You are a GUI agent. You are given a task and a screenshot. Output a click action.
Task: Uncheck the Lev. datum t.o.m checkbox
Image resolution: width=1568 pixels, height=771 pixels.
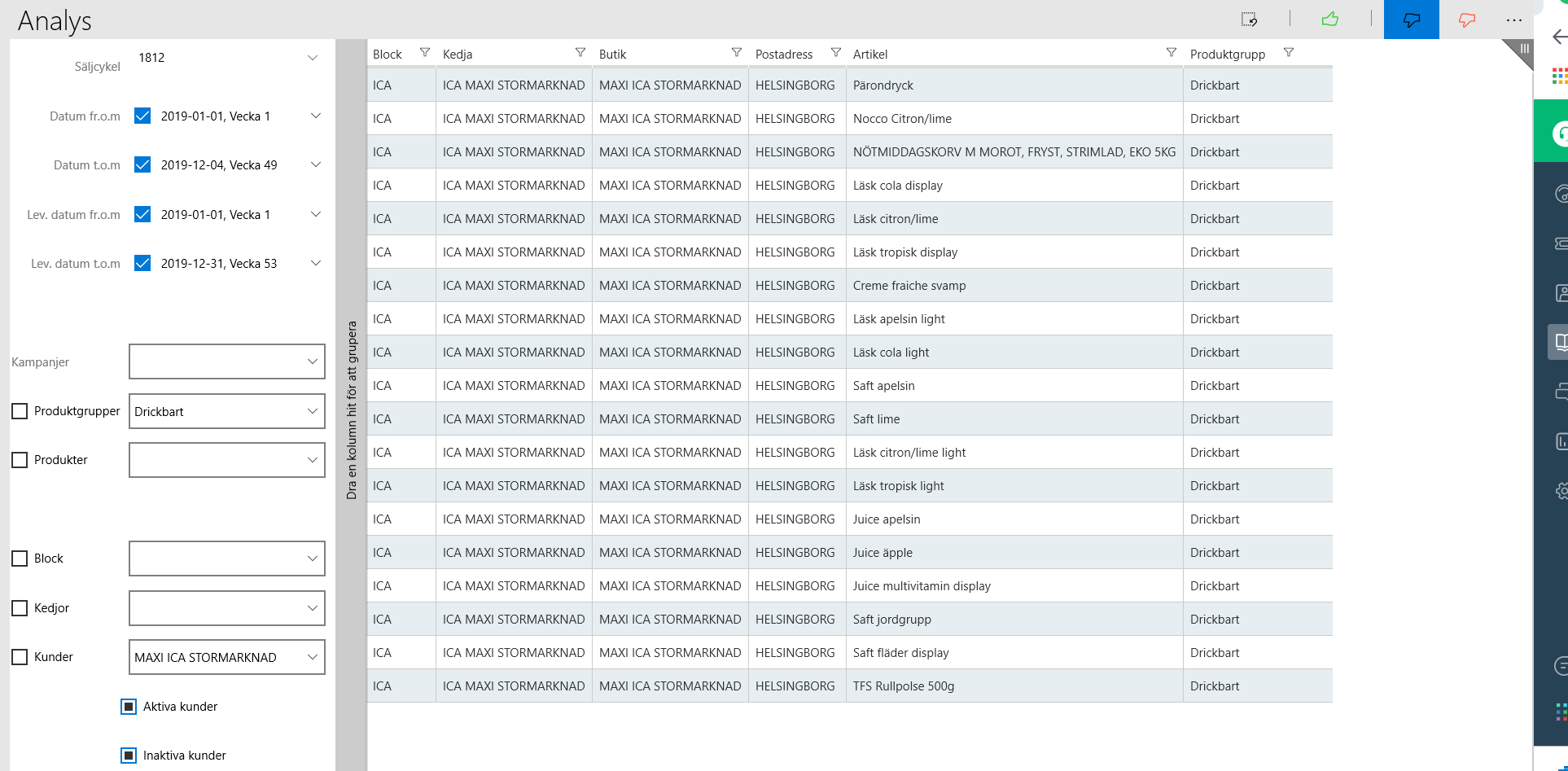(x=142, y=263)
